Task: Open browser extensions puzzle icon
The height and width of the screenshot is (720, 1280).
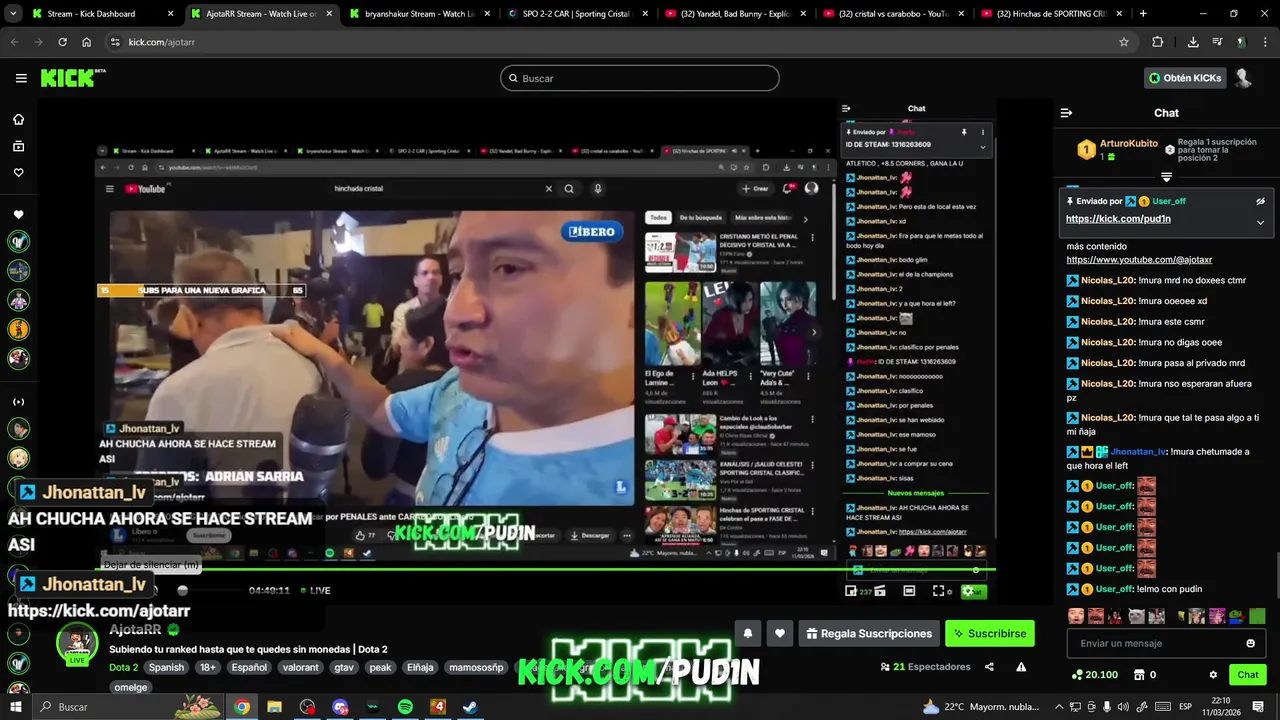Action: tap(1158, 42)
